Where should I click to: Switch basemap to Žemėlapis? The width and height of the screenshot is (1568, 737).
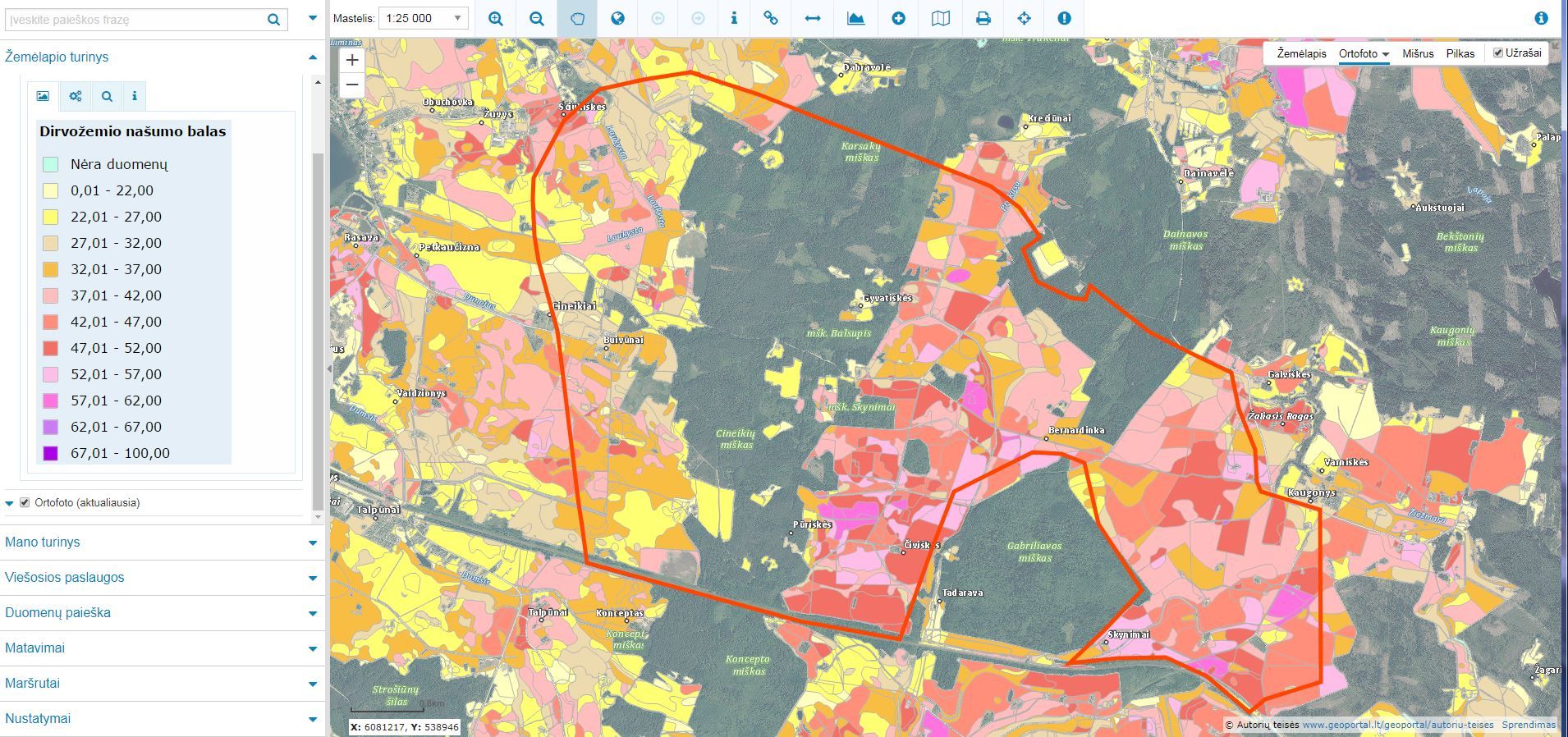coord(1301,53)
